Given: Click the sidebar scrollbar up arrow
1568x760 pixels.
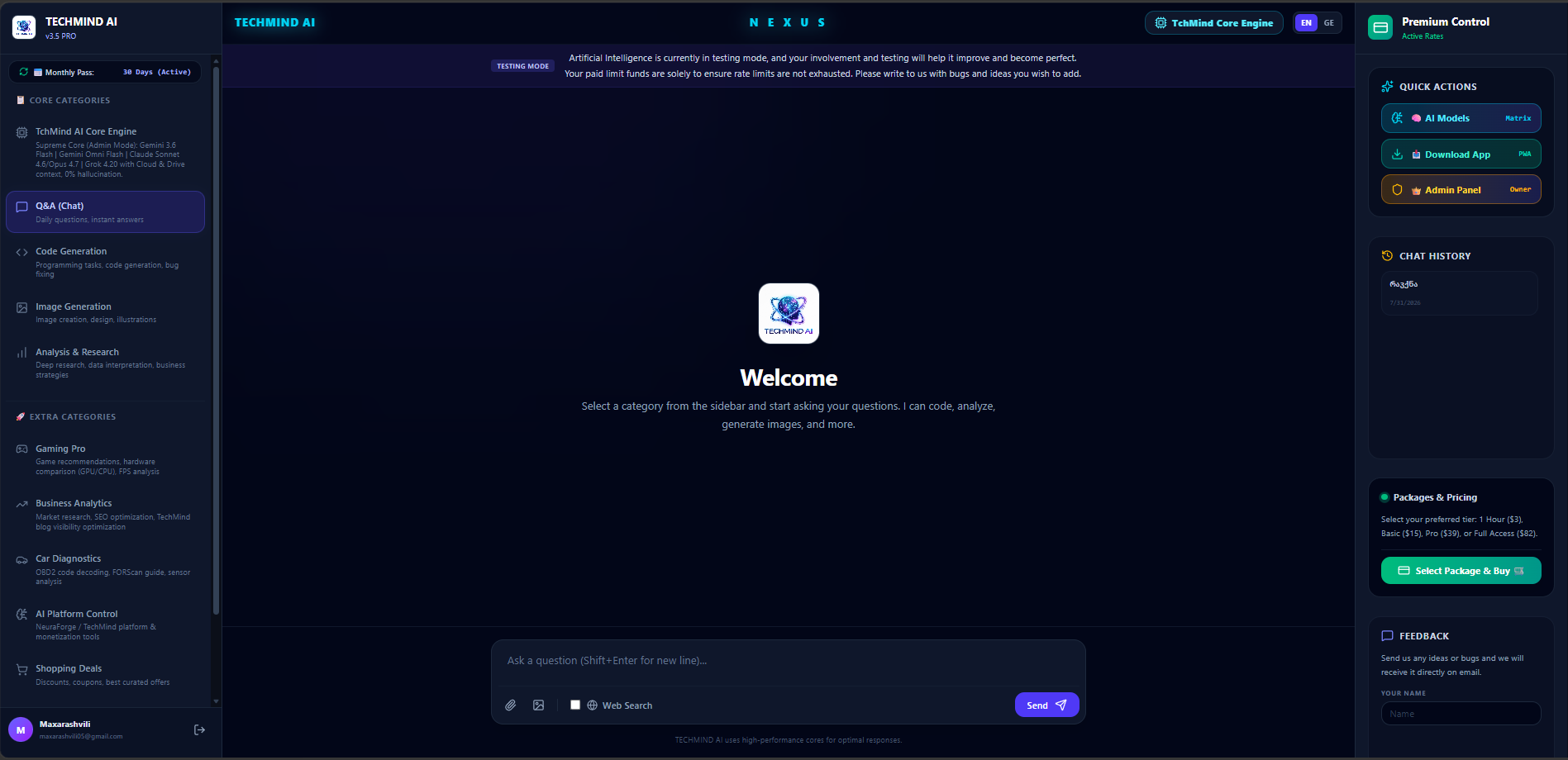Looking at the screenshot, I should (216, 60).
